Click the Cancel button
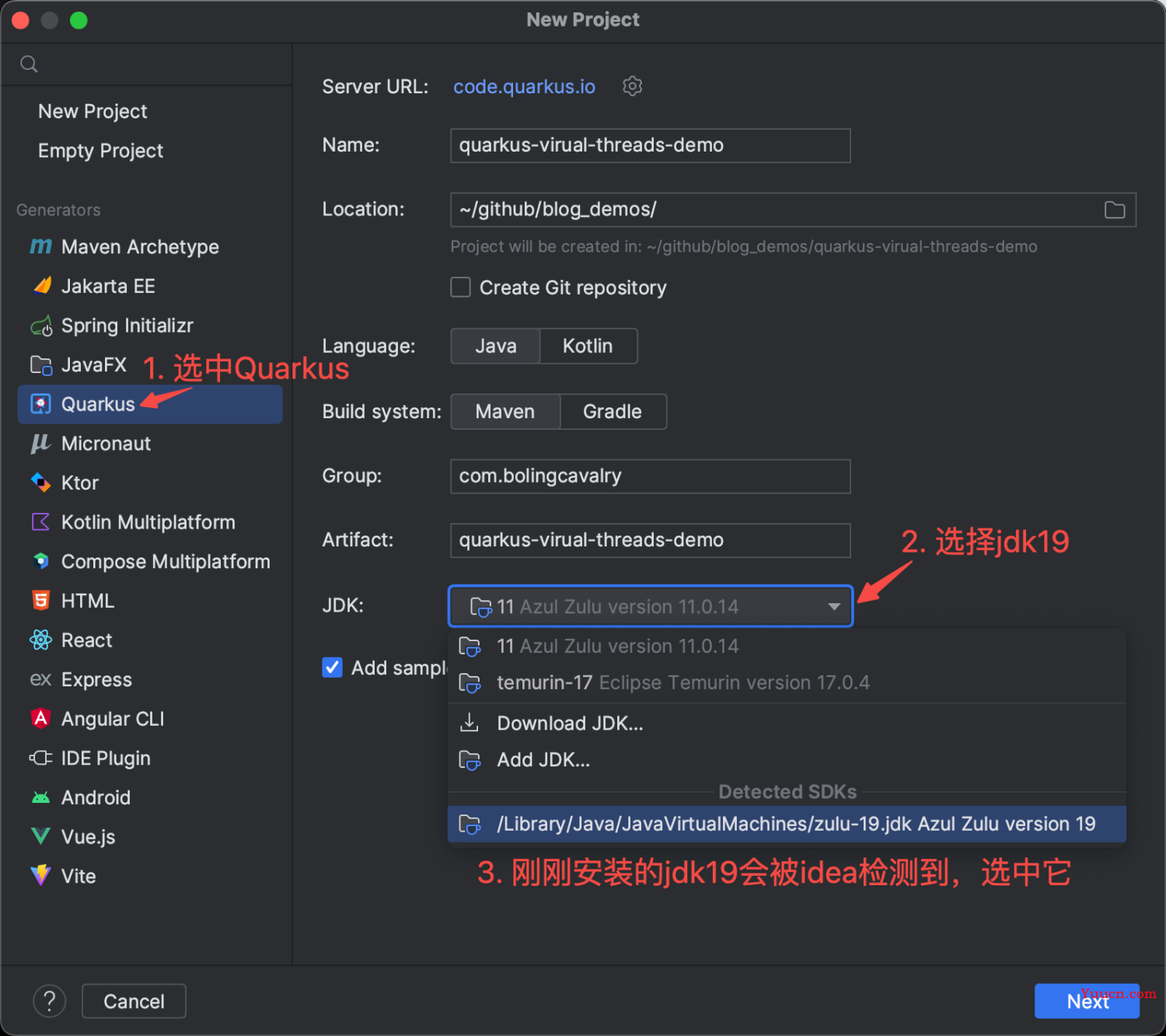 [134, 1001]
